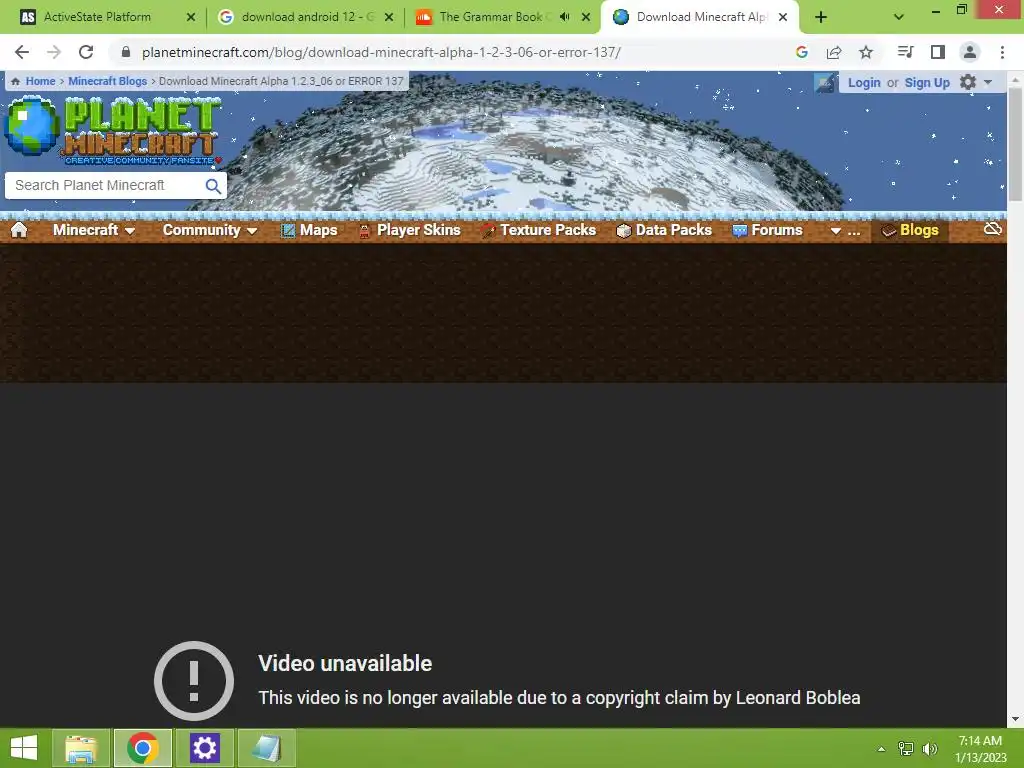This screenshot has width=1024, height=768.
Task: Click the Login link
Action: click(x=864, y=83)
